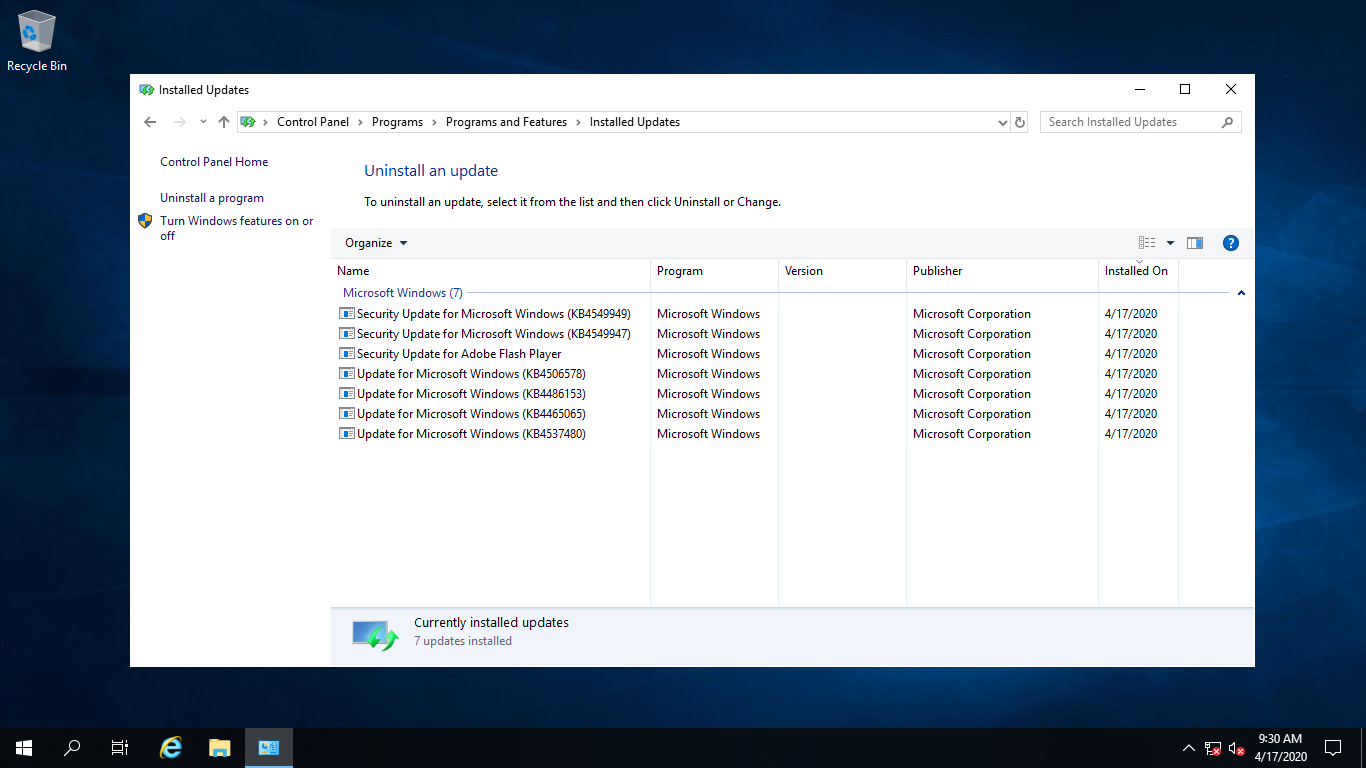The width and height of the screenshot is (1366, 768).
Task: Click the taskbar clock showing 9:30 AM
Action: (x=1282, y=748)
